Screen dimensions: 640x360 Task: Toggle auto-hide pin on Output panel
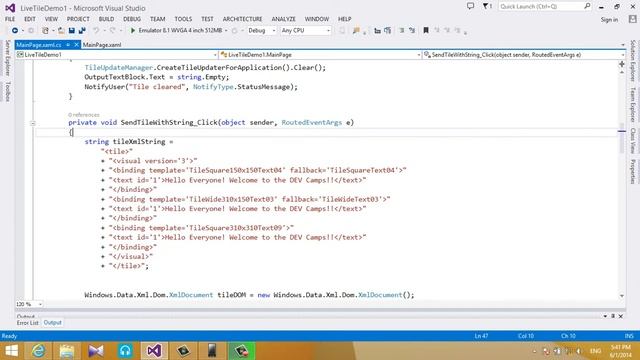coord(613,316)
